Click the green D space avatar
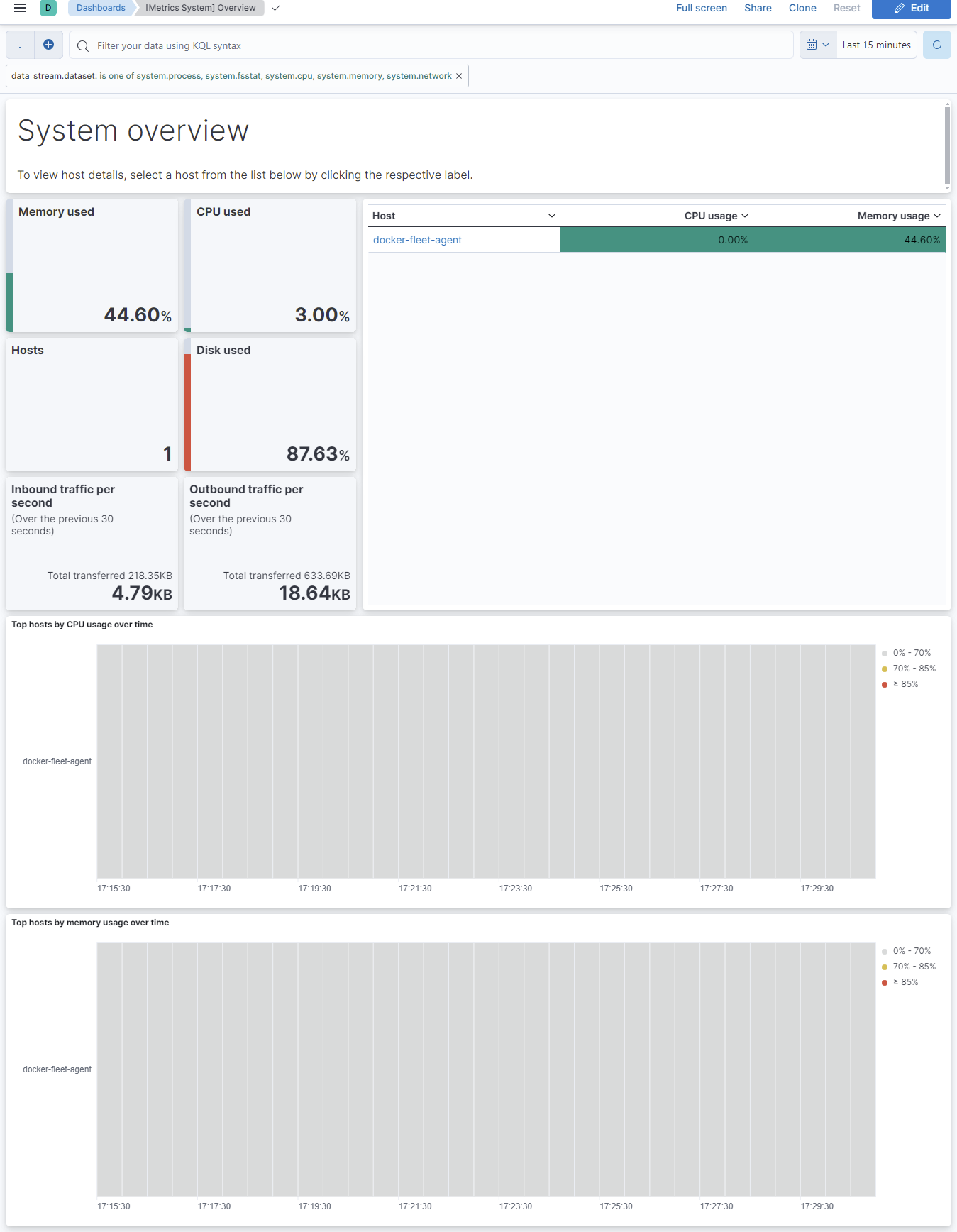The height and width of the screenshot is (1232, 957). [48, 8]
